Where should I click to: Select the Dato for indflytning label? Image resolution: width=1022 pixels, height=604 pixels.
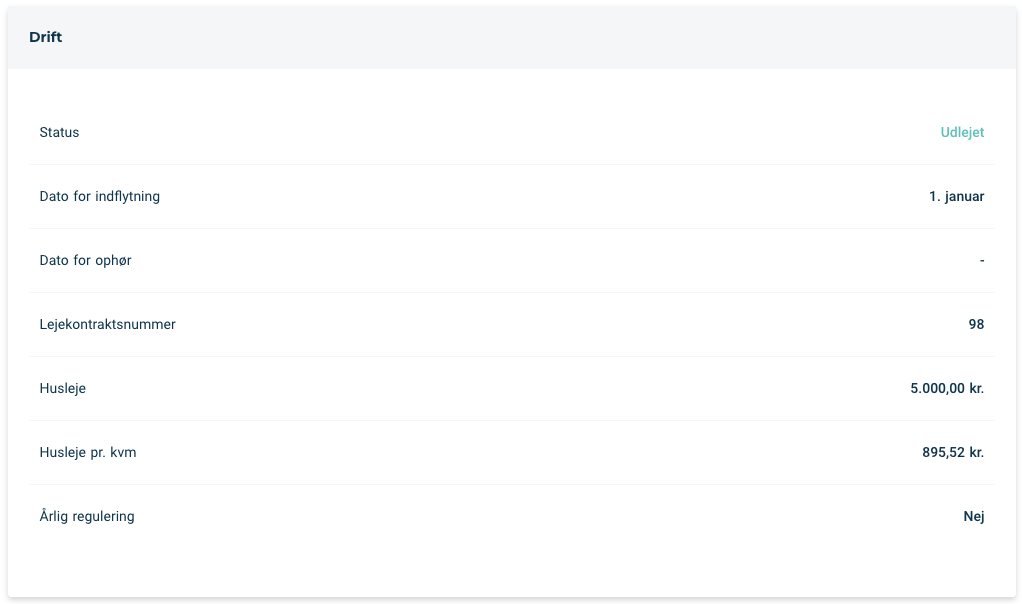(x=100, y=196)
